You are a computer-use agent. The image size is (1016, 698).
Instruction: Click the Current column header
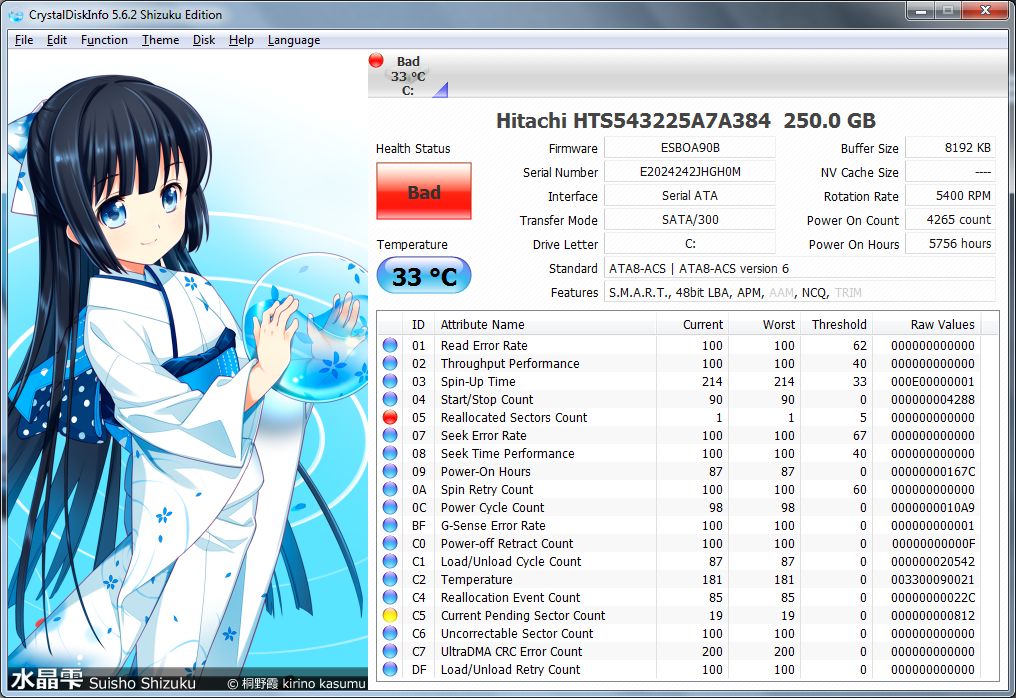pyautogui.click(x=692, y=325)
